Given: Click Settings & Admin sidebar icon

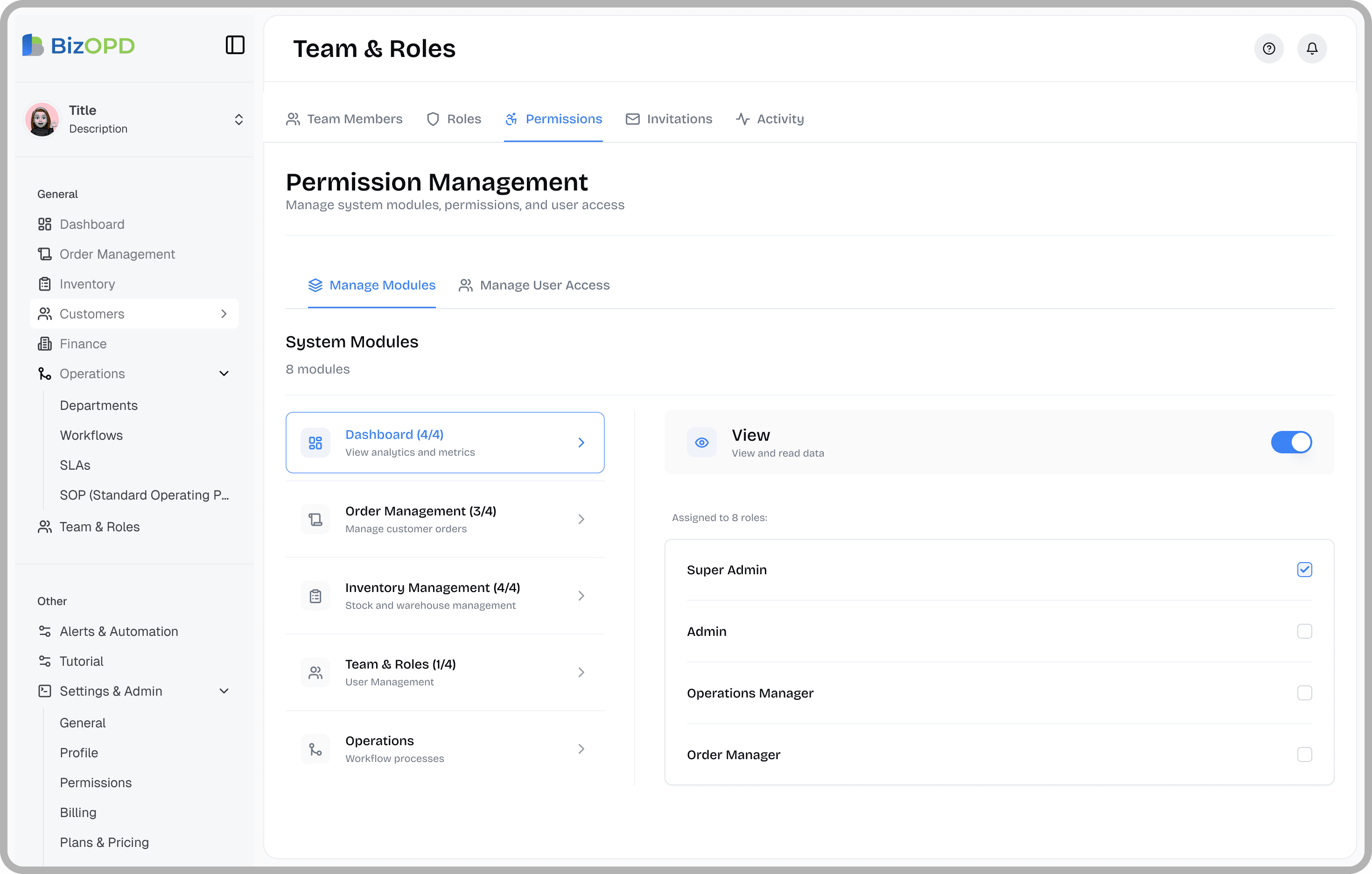Looking at the screenshot, I should (x=44, y=691).
